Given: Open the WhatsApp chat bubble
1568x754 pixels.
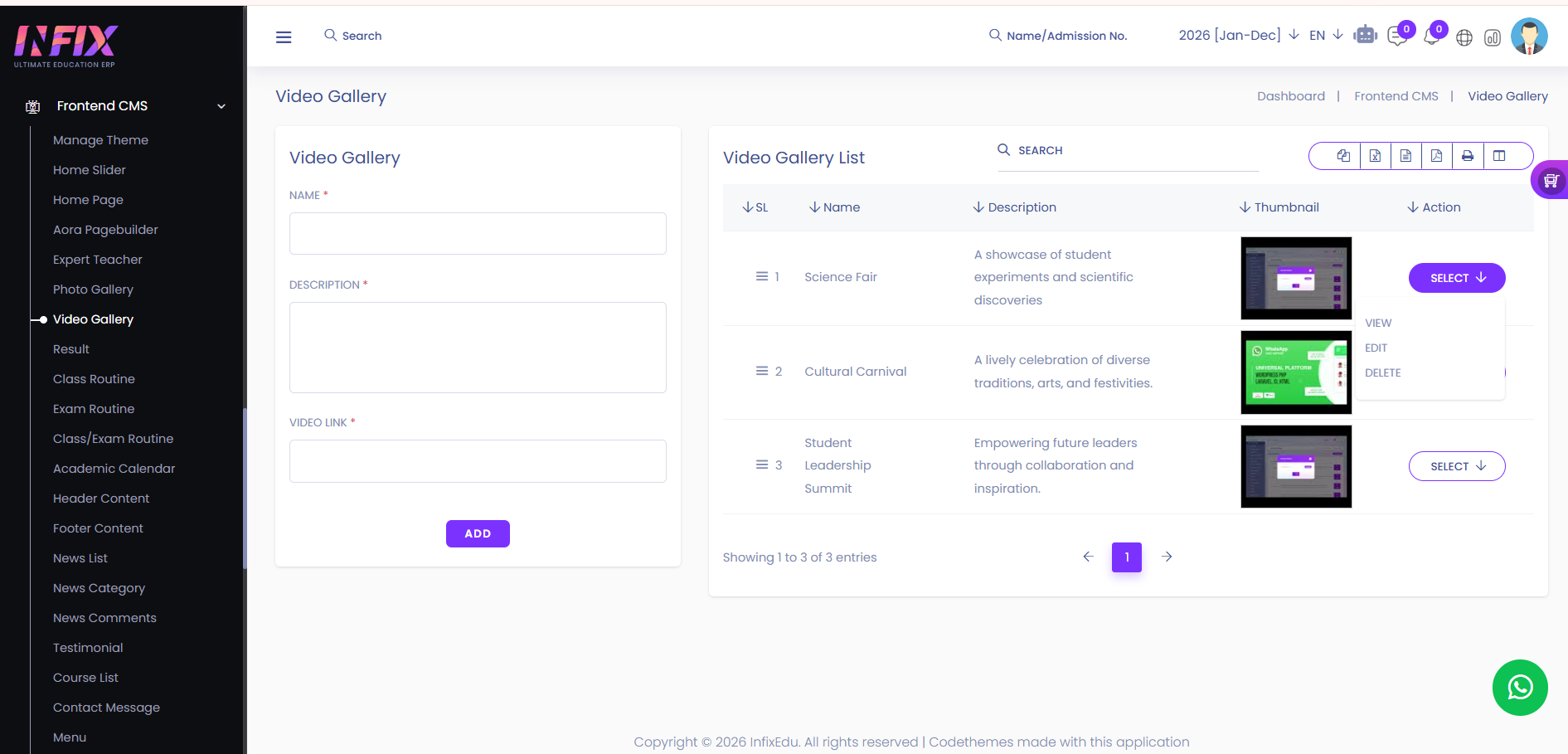Looking at the screenshot, I should point(1520,688).
